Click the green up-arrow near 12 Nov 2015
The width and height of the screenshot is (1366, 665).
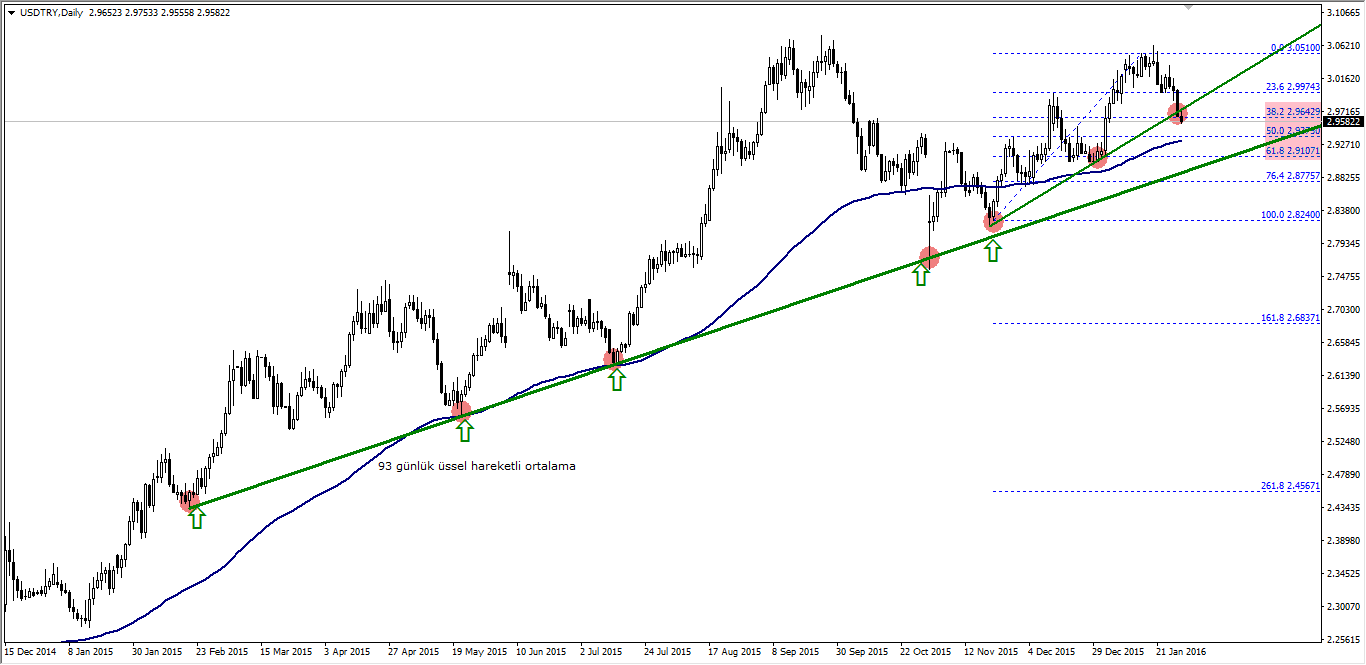click(992, 252)
